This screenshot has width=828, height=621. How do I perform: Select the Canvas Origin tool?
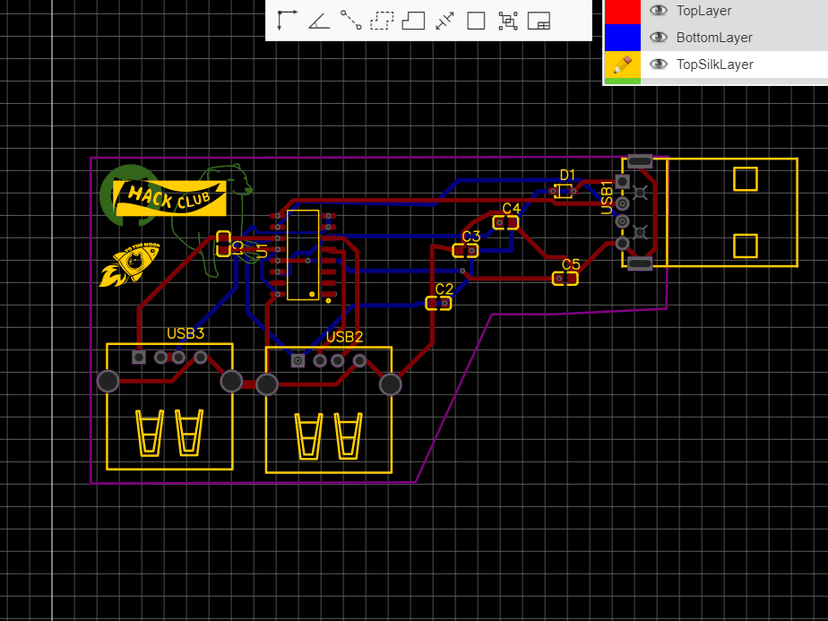pyautogui.click(x=287, y=21)
